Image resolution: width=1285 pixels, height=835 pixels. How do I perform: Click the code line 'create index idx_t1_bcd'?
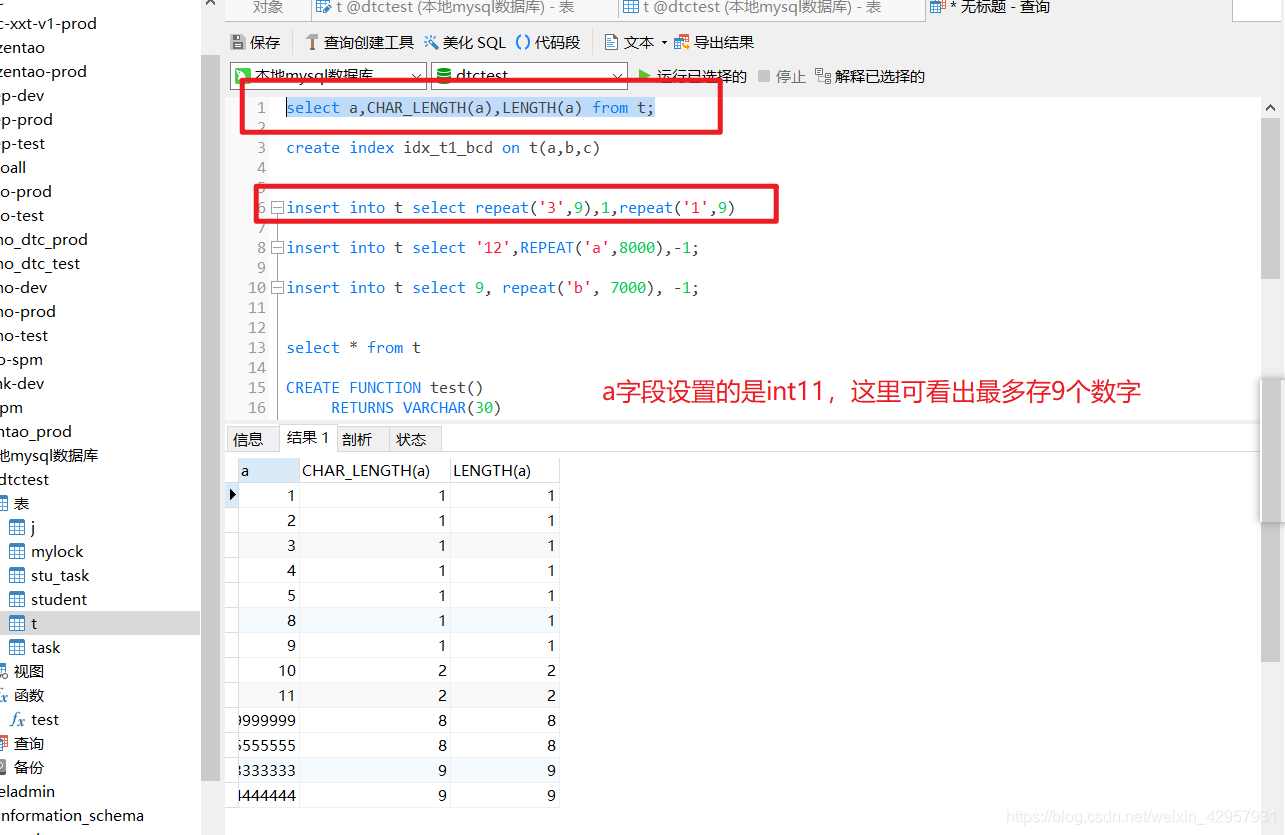coord(443,148)
